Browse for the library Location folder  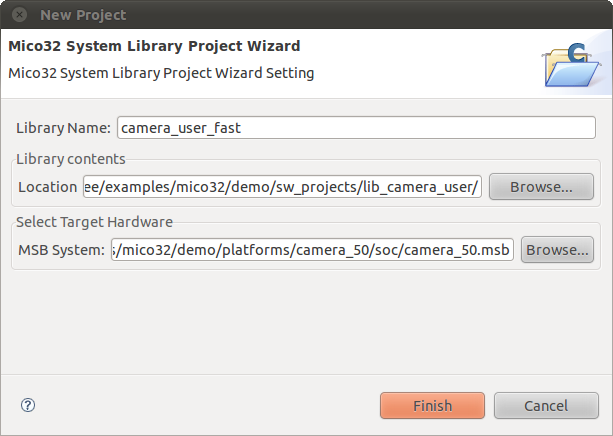[x=541, y=187]
